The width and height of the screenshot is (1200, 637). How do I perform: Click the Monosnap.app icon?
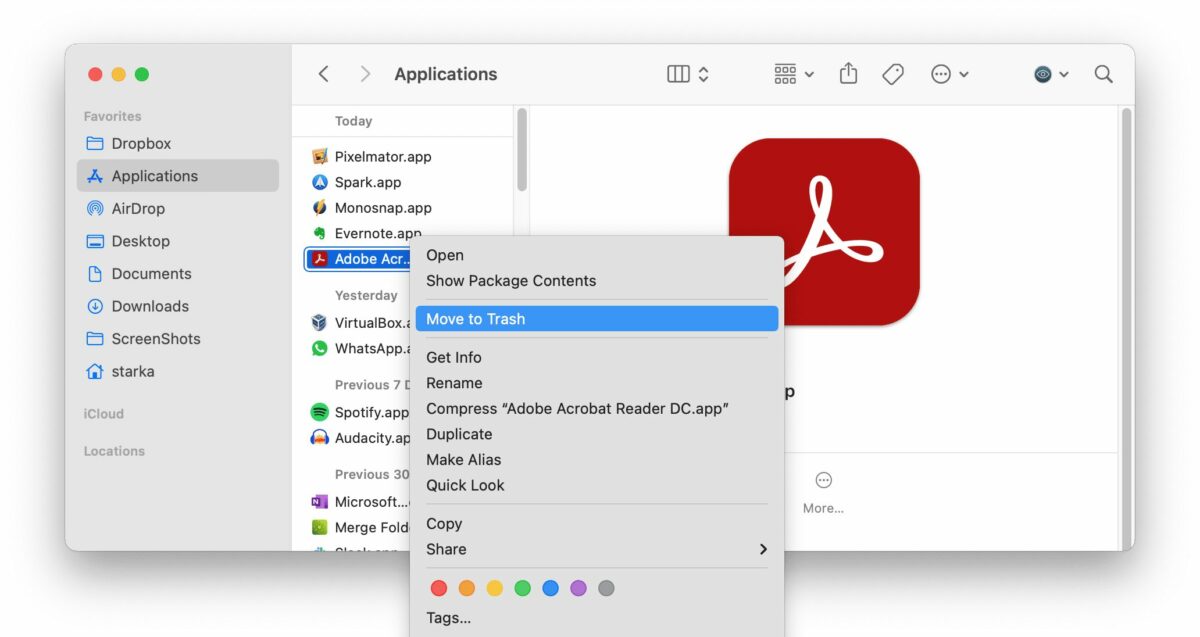(320, 208)
